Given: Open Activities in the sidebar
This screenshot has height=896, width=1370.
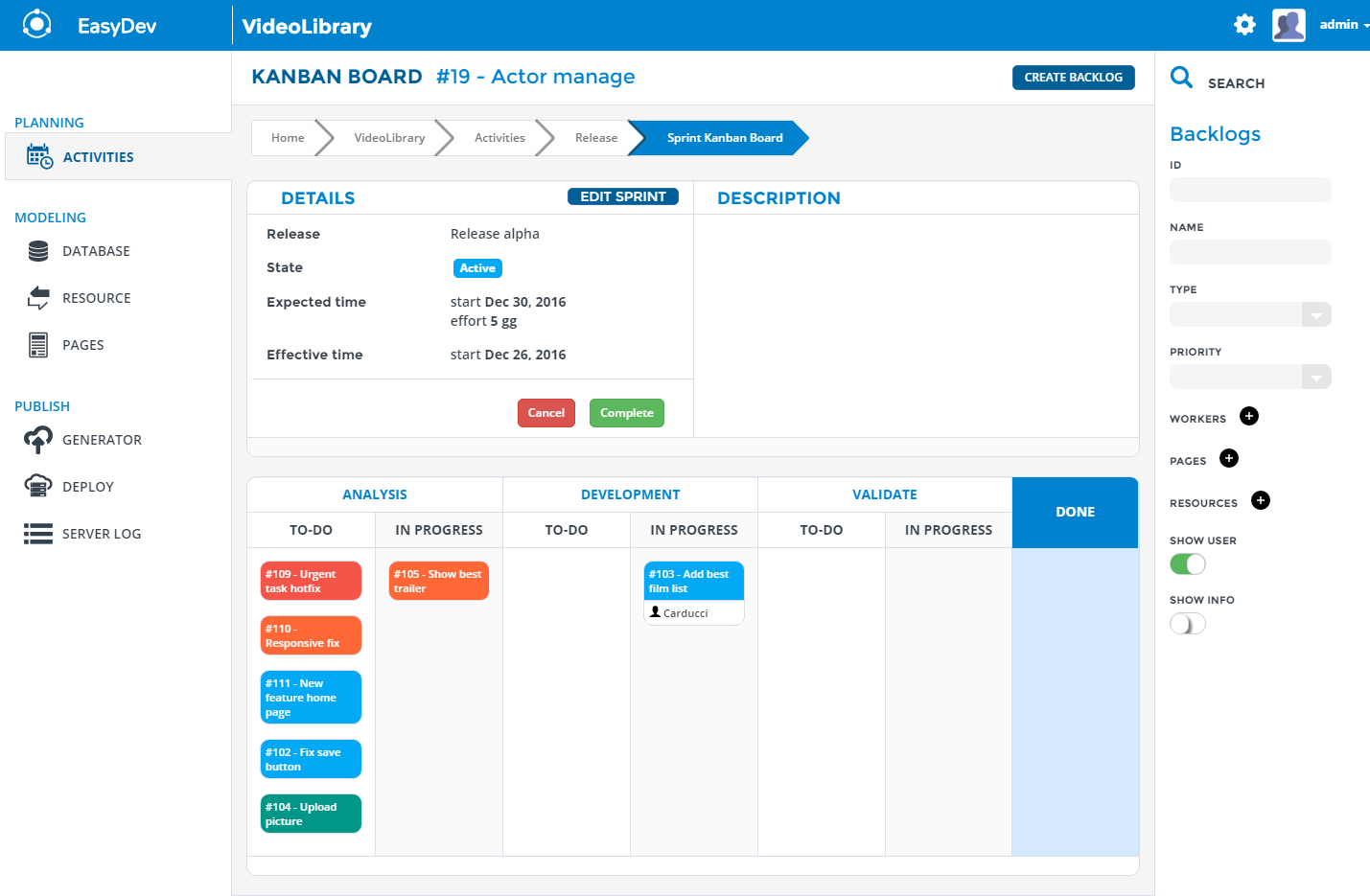Looking at the screenshot, I should tap(118, 156).
